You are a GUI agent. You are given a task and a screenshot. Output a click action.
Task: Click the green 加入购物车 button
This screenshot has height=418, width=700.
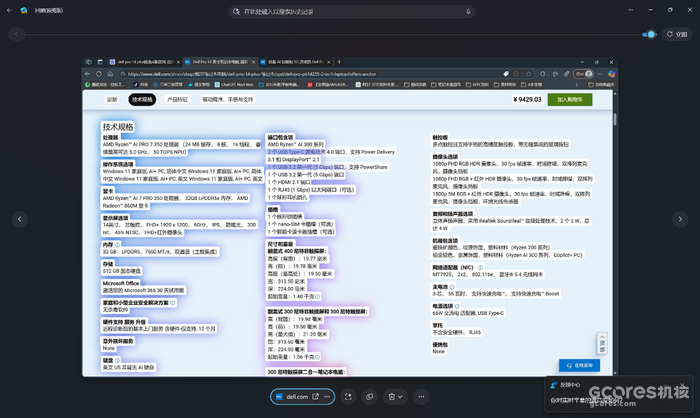pos(570,100)
